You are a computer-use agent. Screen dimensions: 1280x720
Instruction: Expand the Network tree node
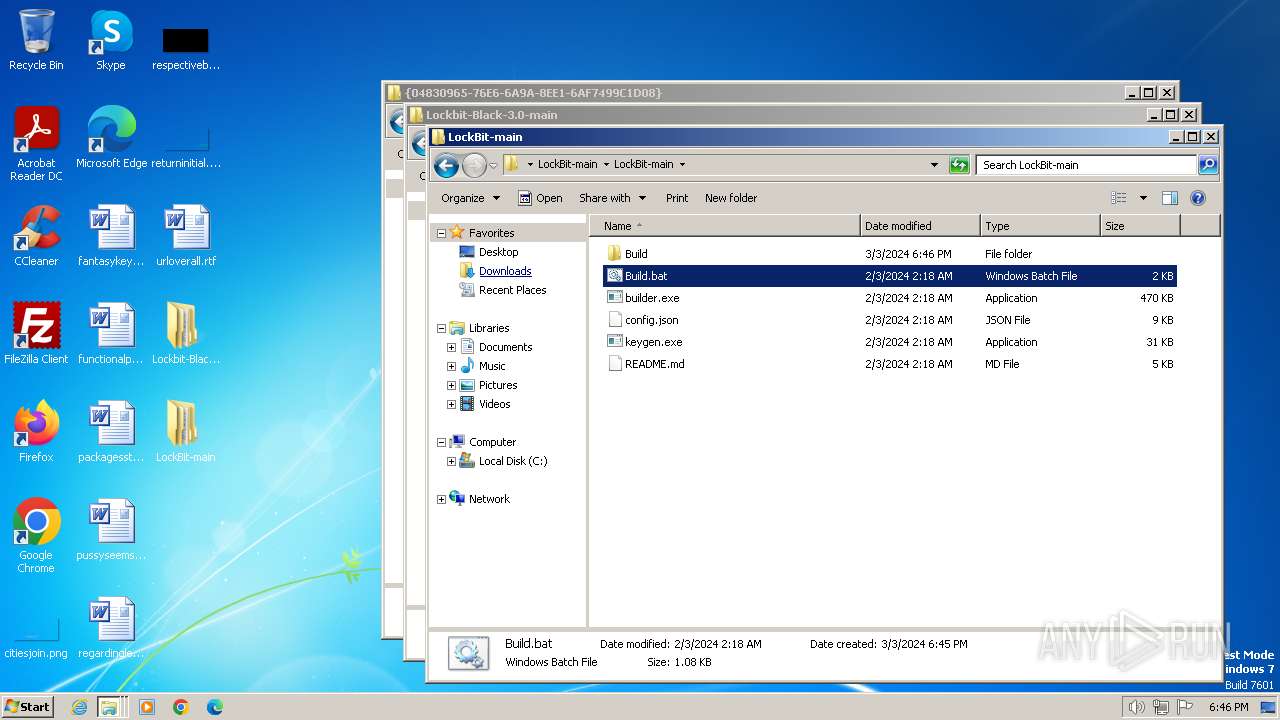pos(441,499)
